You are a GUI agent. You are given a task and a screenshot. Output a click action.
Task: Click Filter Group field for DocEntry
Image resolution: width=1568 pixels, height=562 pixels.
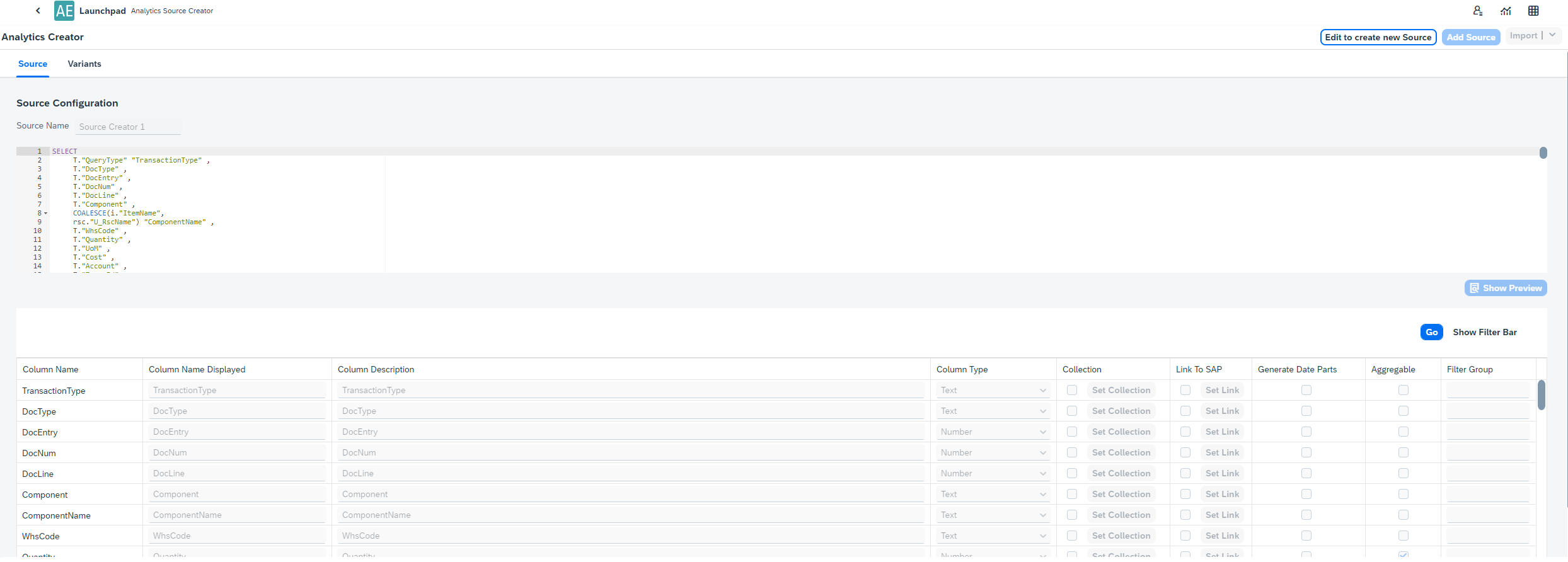pos(1488,432)
